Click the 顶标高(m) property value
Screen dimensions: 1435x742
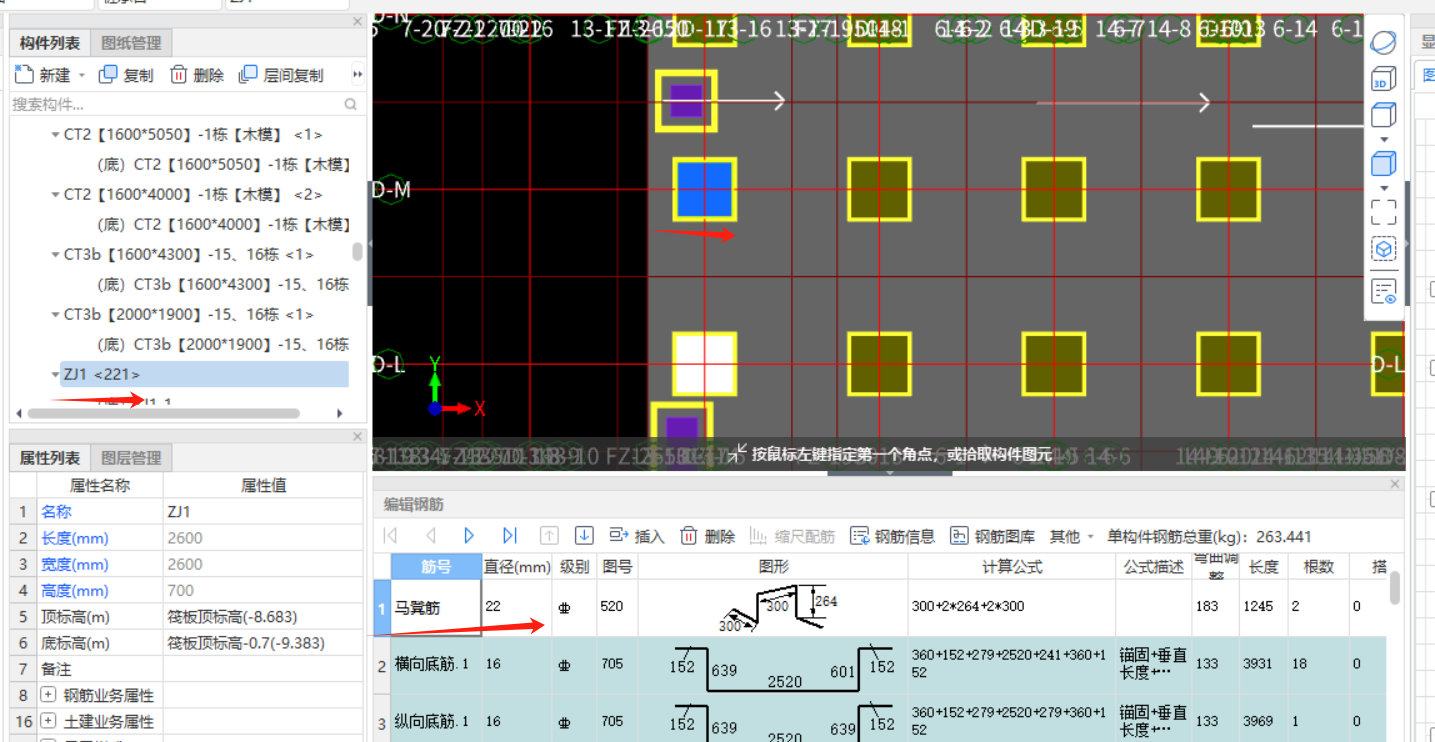point(263,616)
